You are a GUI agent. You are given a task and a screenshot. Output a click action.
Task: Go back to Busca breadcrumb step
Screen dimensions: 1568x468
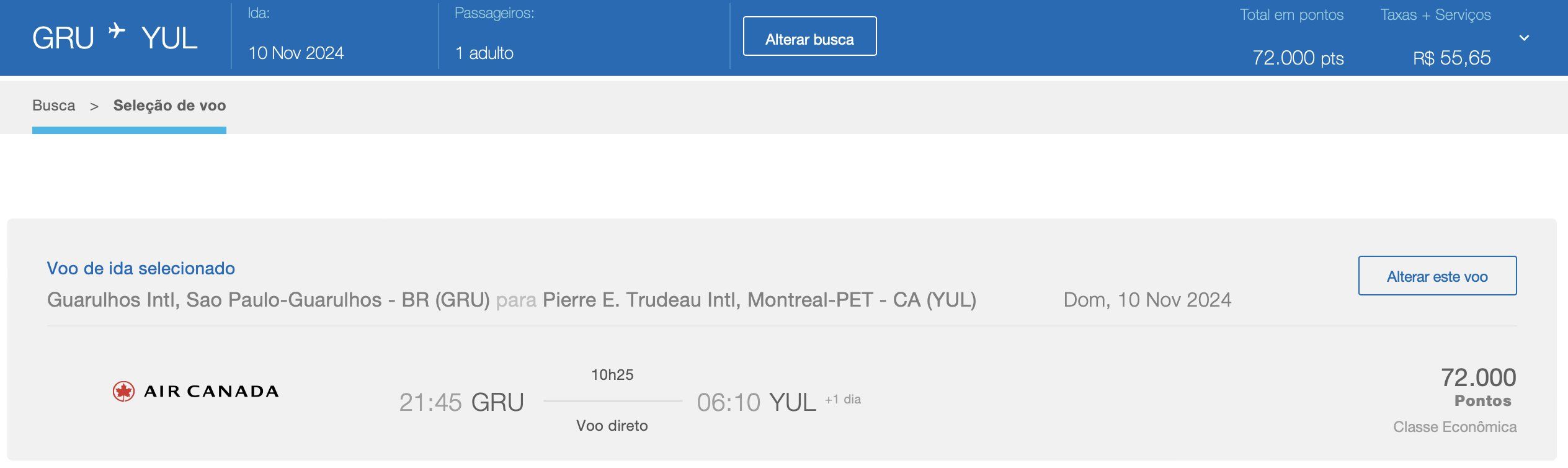point(53,106)
